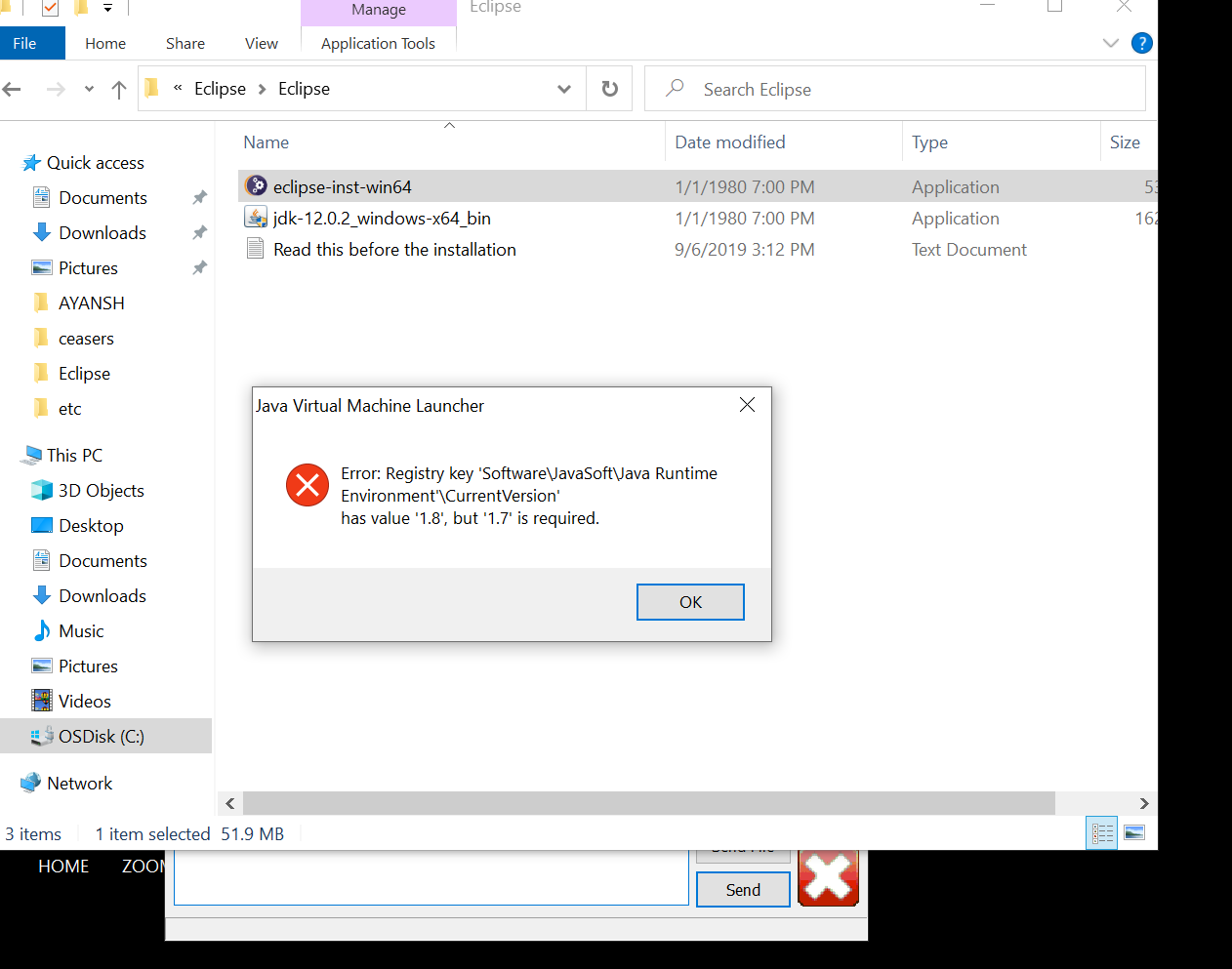Open the recent locations dropdown arrow

89,90
